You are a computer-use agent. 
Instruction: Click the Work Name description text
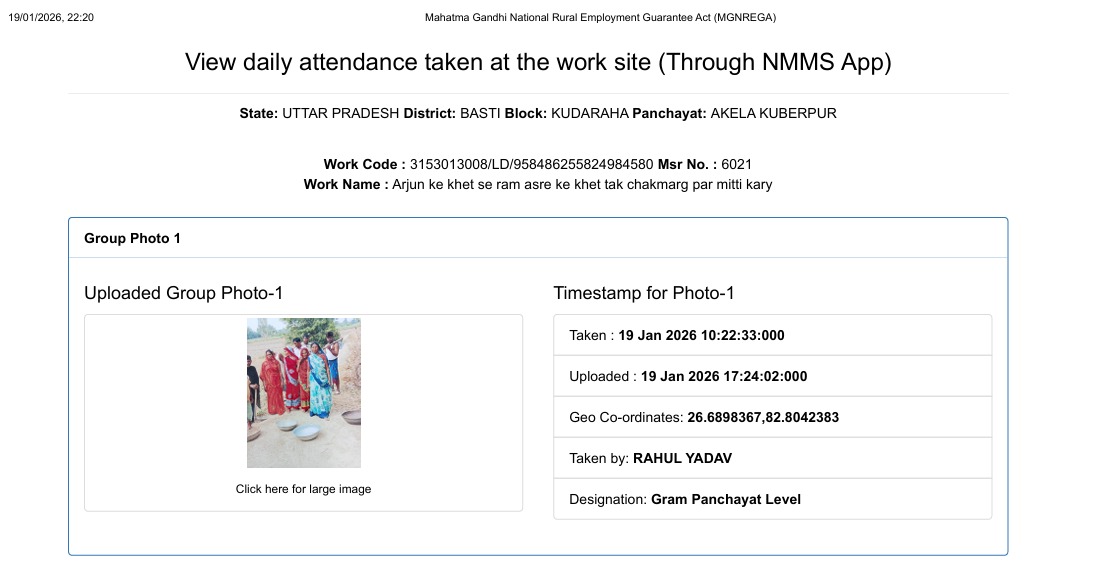click(x=582, y=184)
